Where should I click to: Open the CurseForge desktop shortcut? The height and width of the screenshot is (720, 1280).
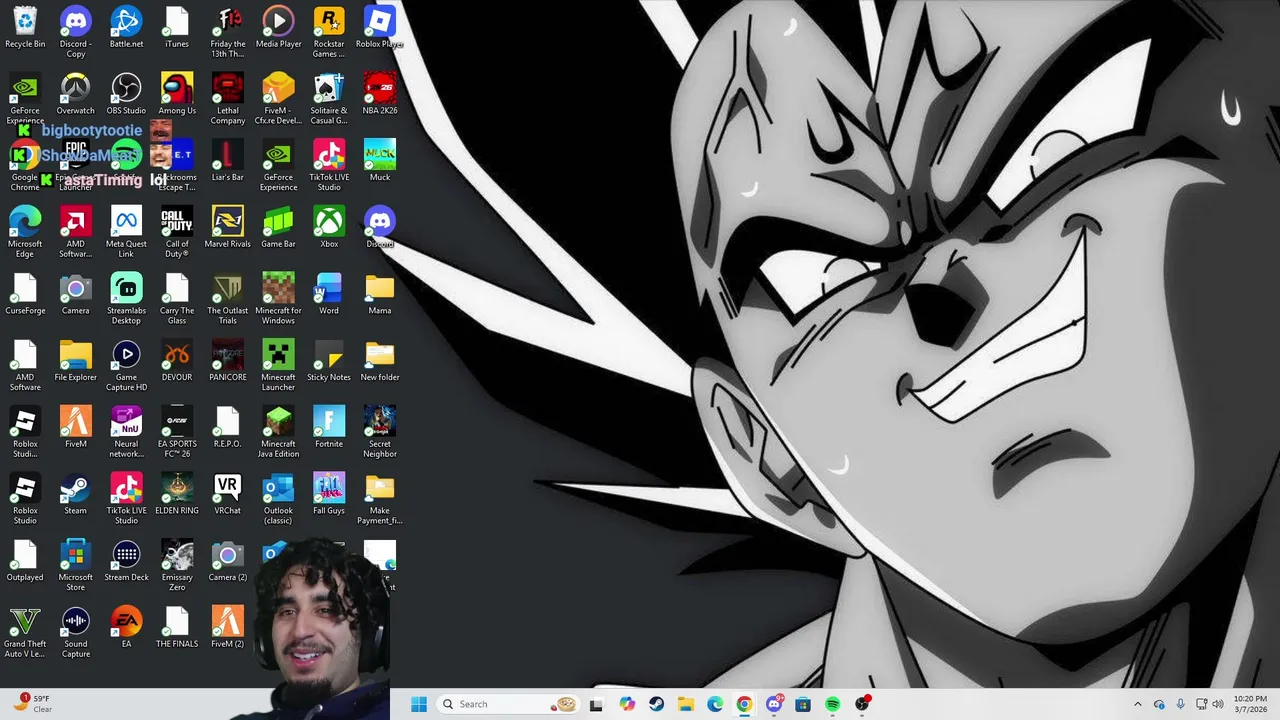click(x=25, y=294)
